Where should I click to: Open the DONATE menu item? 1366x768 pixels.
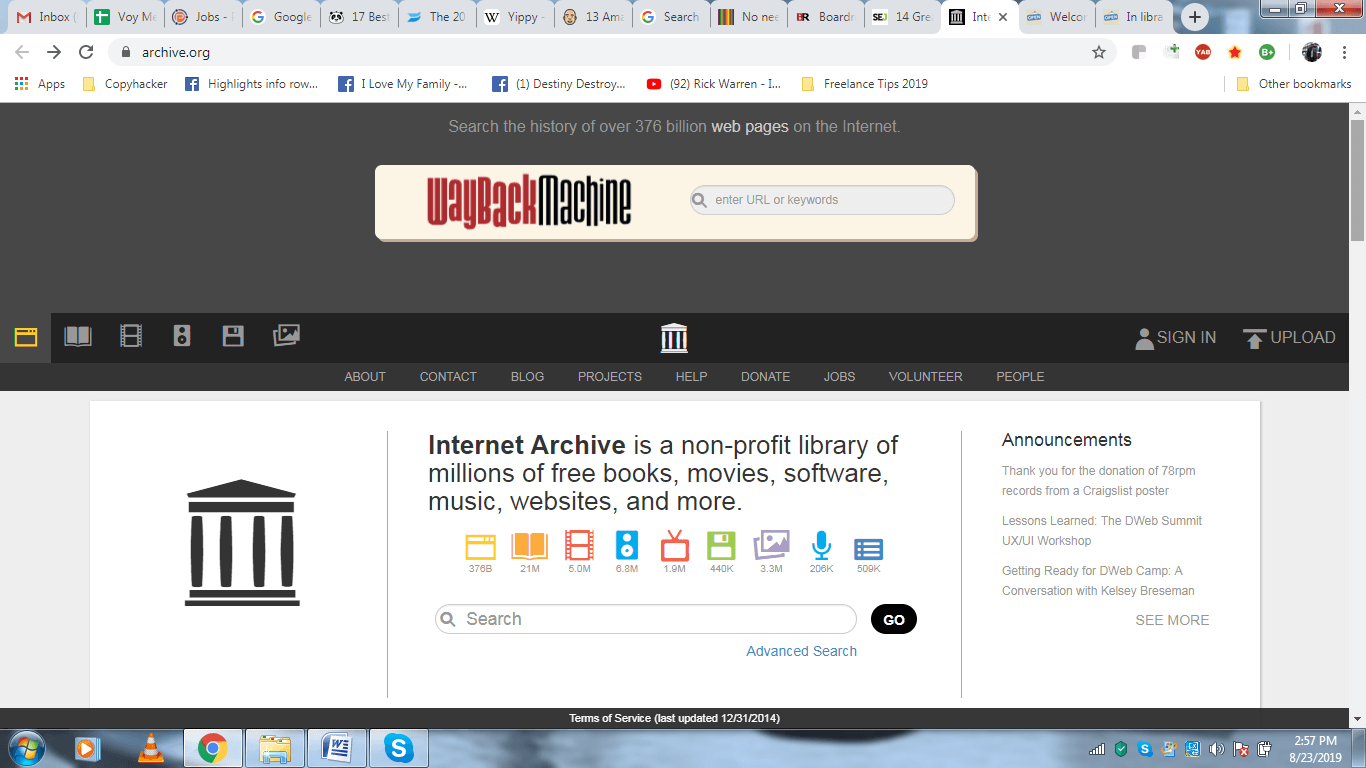click(x=765, y=377)
